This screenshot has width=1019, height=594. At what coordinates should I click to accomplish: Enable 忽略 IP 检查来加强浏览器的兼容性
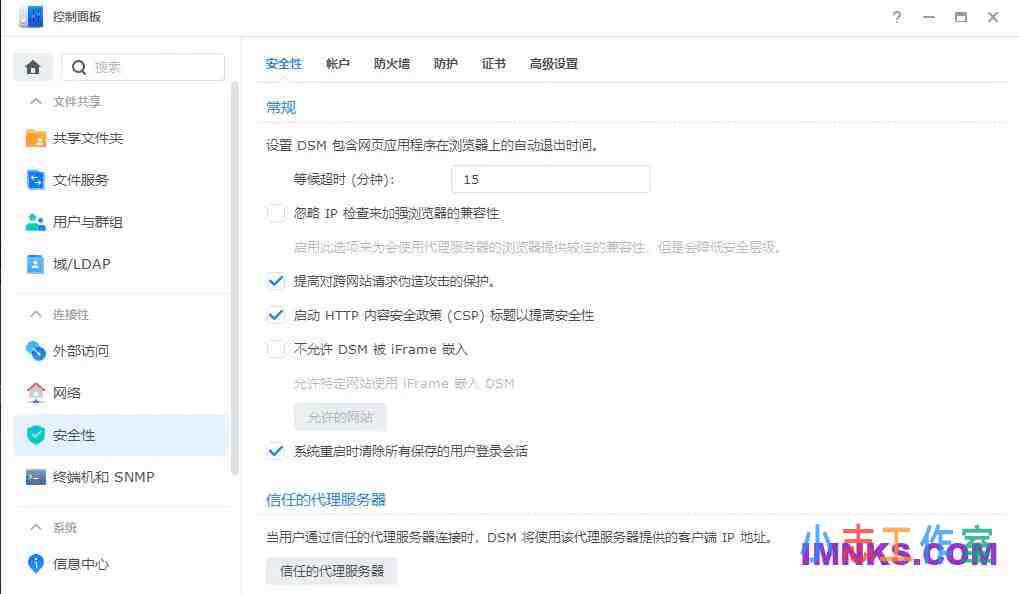click(276, 213)
